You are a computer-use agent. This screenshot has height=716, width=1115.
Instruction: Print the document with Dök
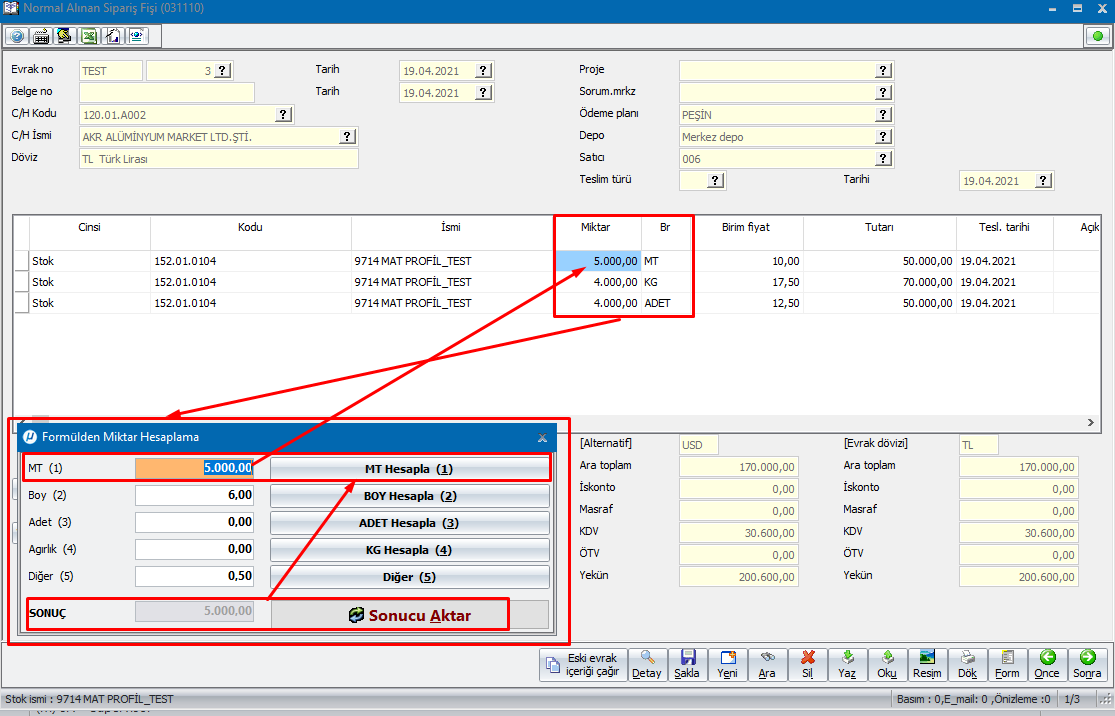[967, 666]
